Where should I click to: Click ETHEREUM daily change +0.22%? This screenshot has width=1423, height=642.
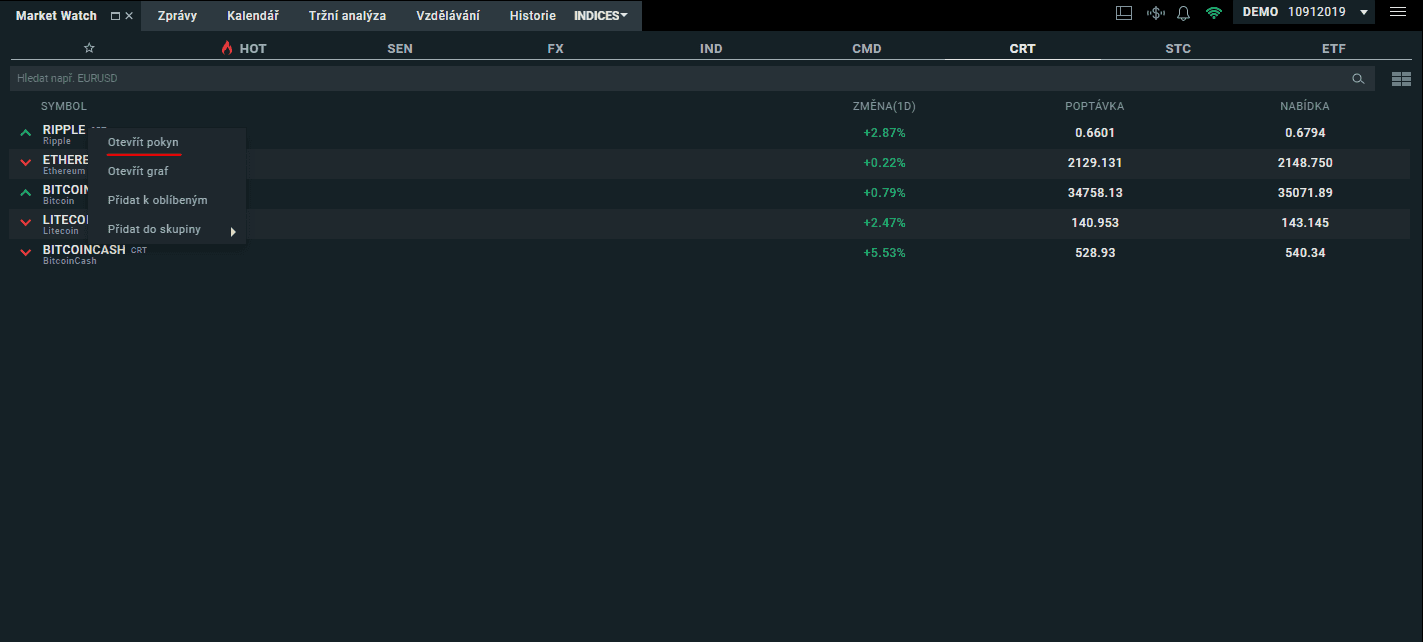click(x=884, y=163)
